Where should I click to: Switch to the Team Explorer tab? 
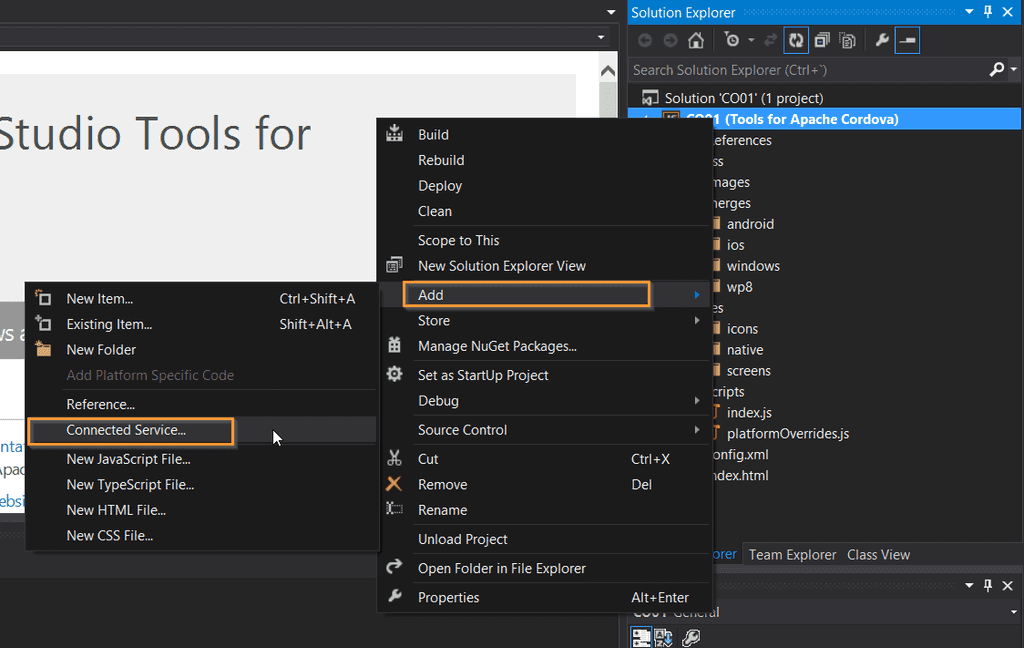[x=792, y=555]
